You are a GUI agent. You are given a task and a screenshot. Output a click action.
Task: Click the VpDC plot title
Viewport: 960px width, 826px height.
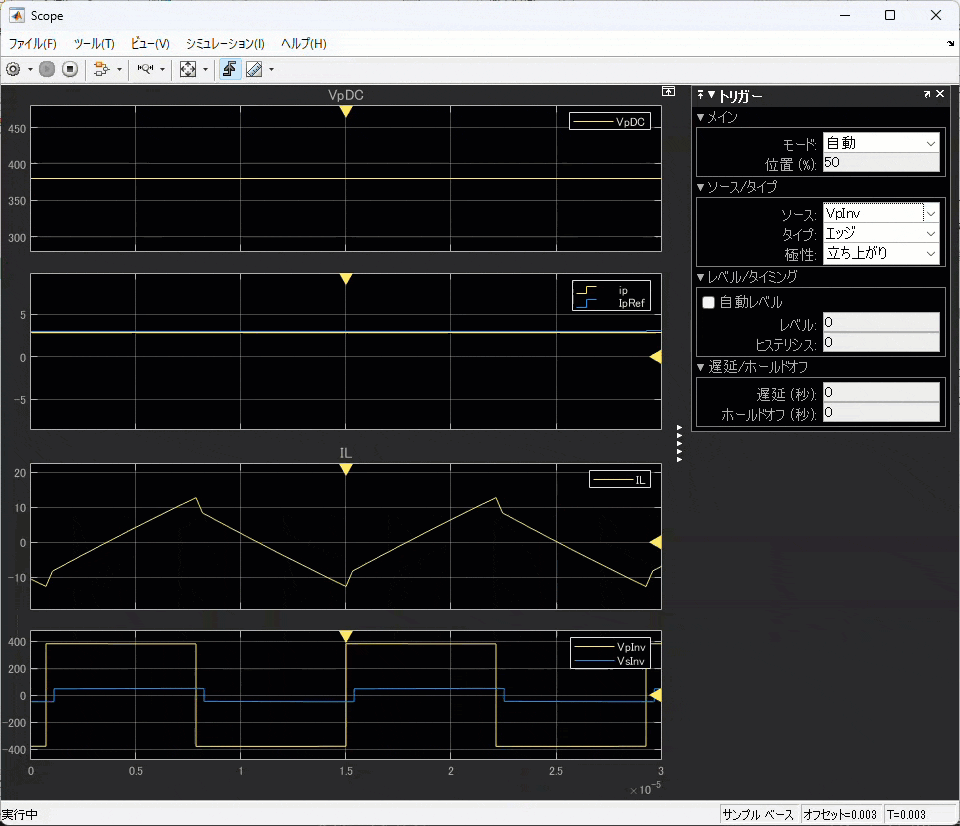(346, 95)
